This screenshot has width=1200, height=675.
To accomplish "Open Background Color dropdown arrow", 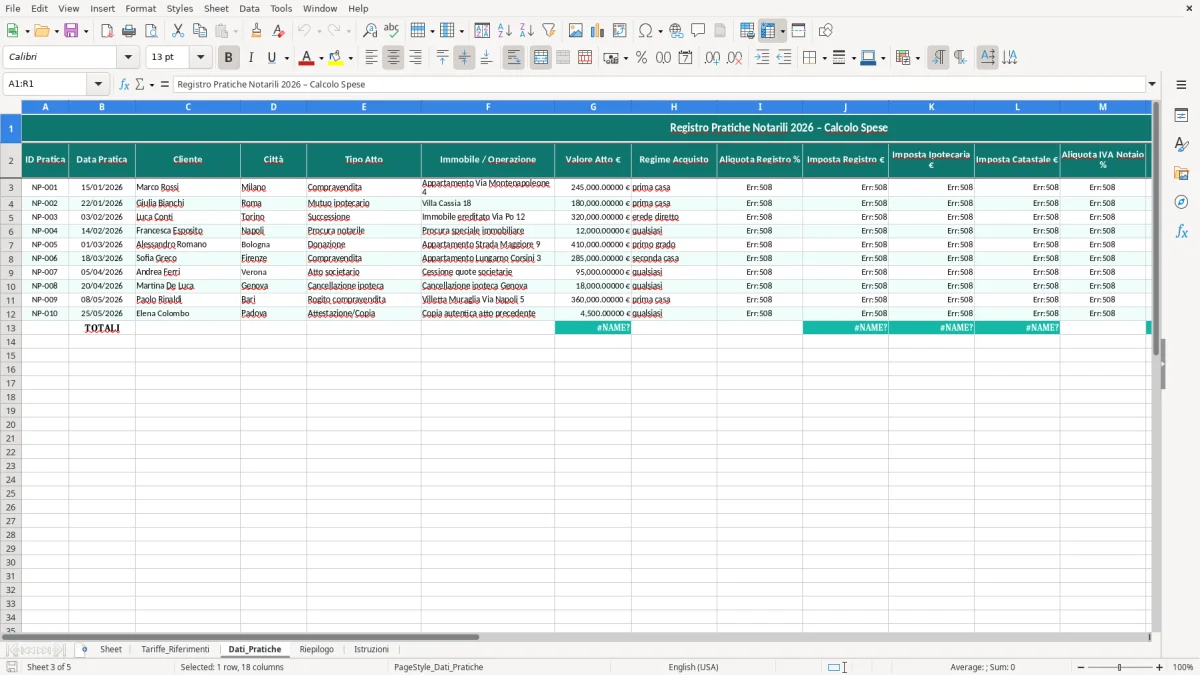I will point(350,58).
